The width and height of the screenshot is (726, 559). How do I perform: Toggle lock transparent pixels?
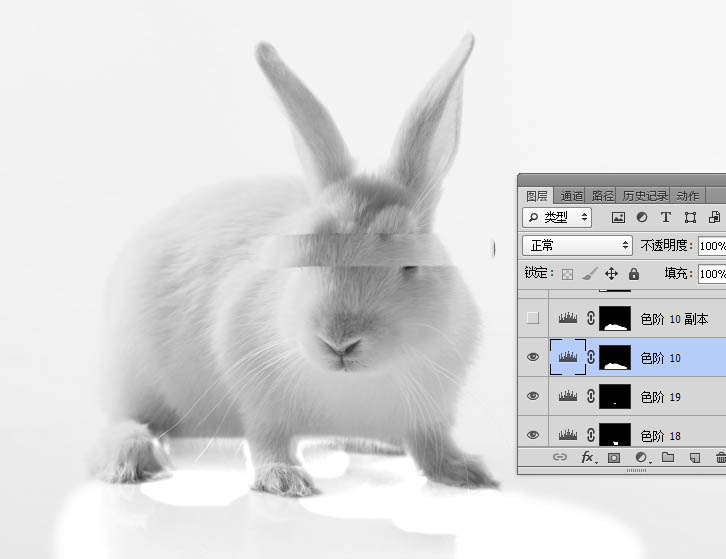(x=567, y=274)
